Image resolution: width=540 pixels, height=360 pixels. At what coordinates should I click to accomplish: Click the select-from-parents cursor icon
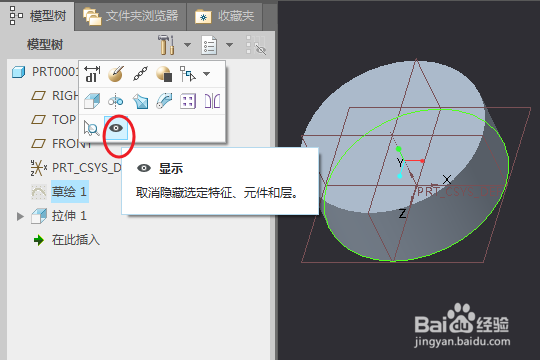point(188,74)
